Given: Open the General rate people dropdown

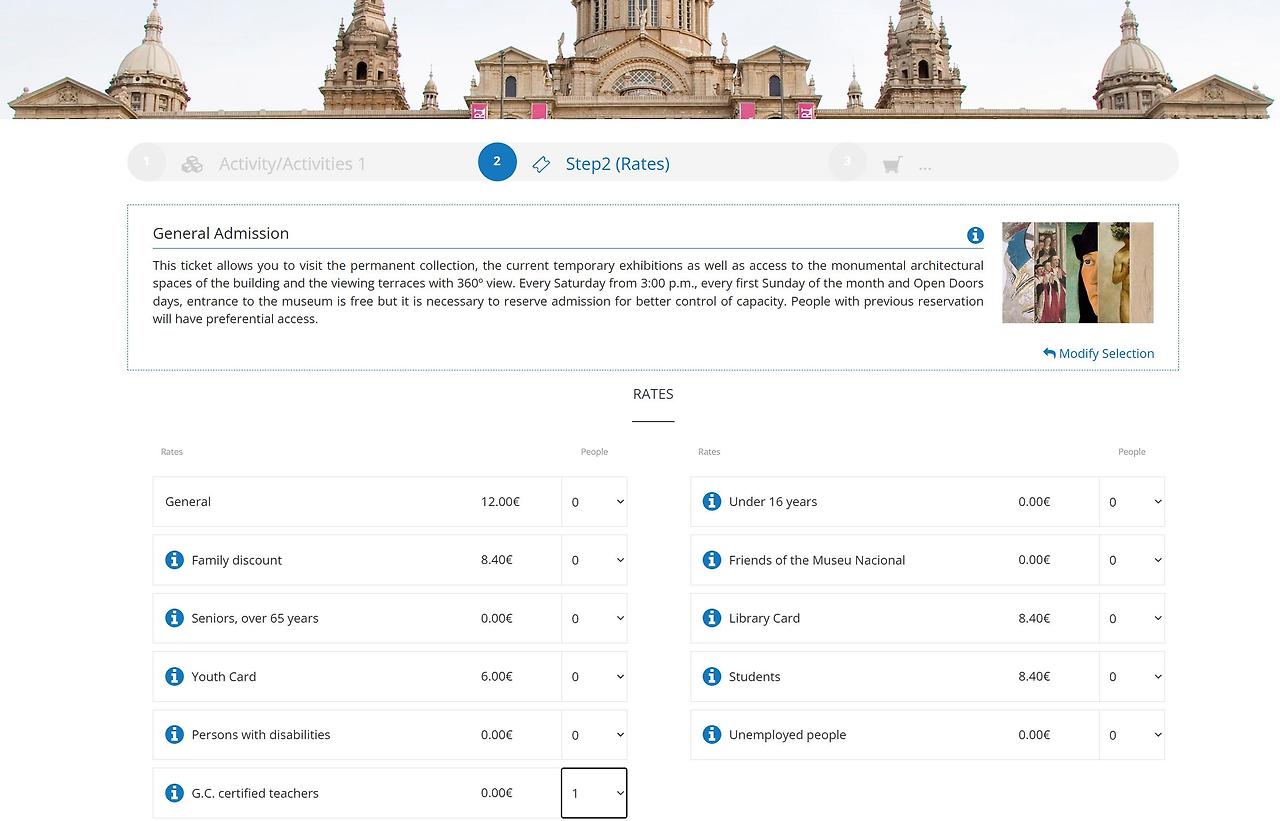Looking at the screenshot, I should [594, 502].
